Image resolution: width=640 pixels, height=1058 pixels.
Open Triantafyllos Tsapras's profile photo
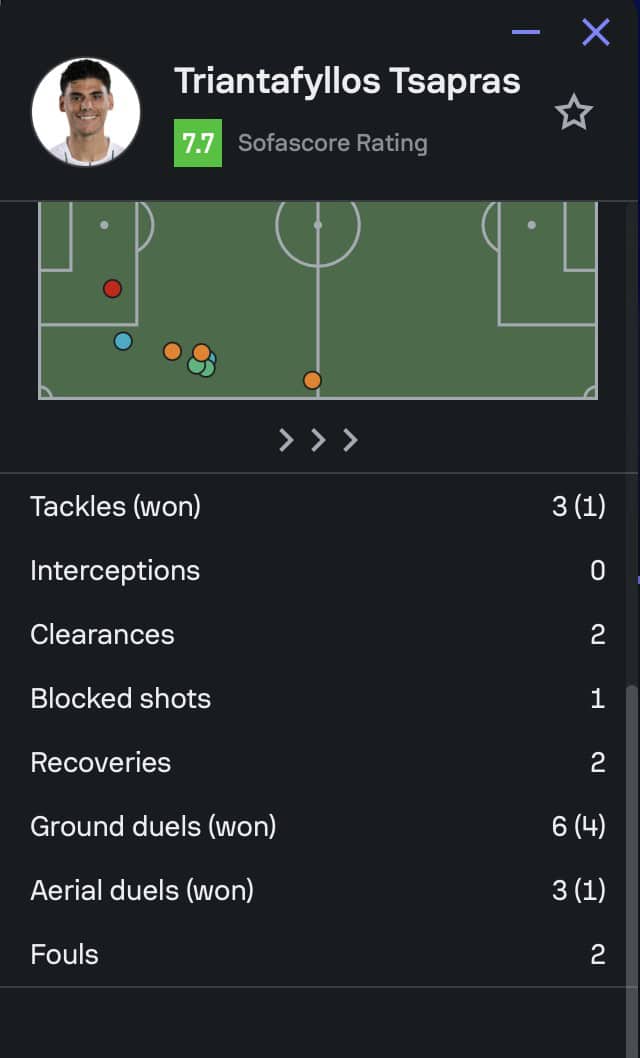click(x=86, y=112)
